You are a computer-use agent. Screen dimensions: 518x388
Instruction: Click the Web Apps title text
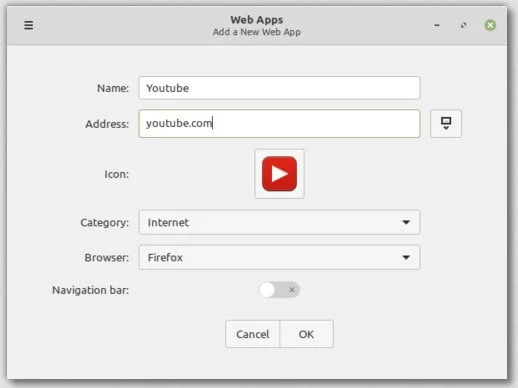coord(257,20)
